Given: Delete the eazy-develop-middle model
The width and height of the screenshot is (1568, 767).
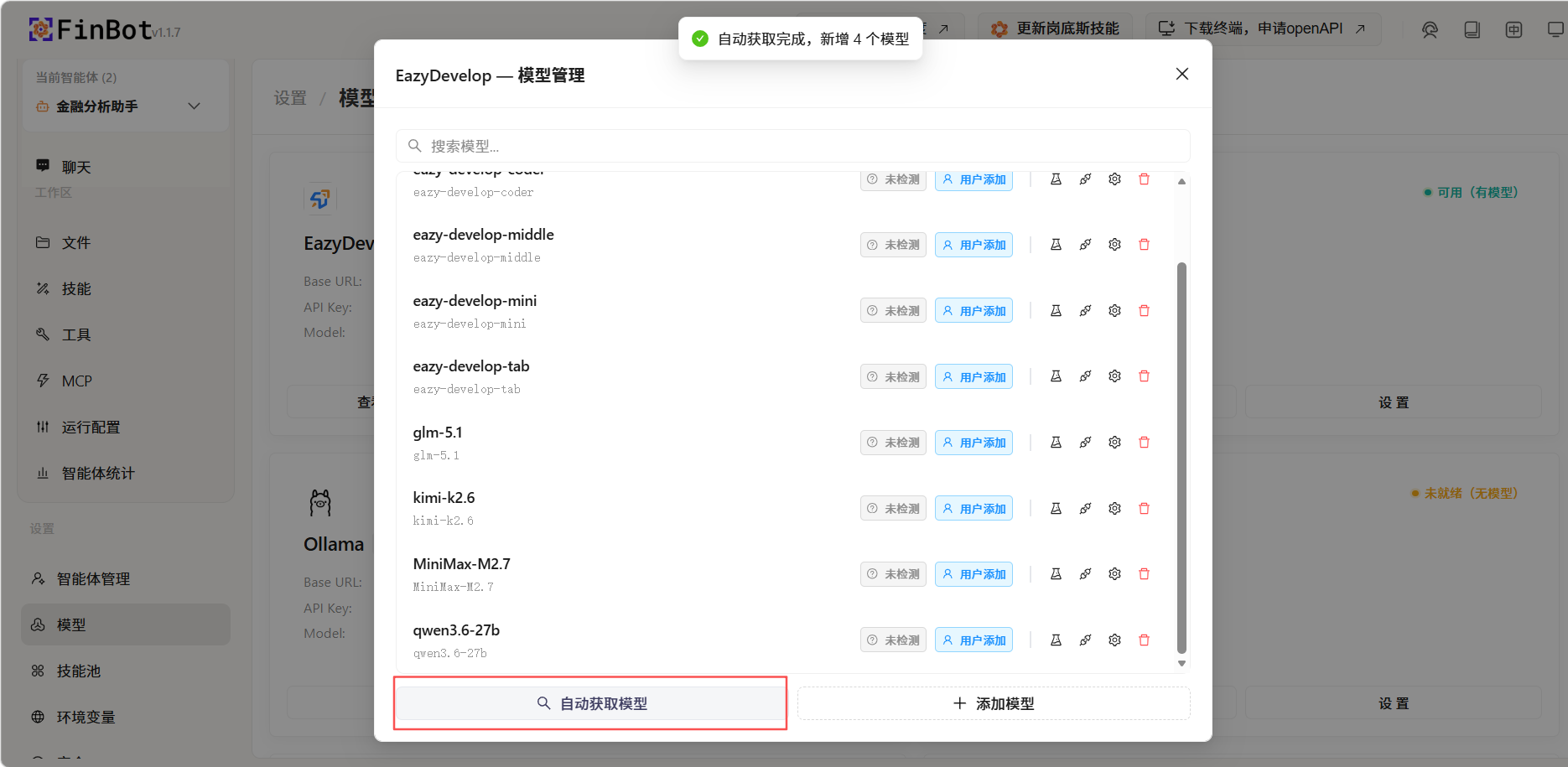Looking at the screenshot, I should pos(1144,245).
